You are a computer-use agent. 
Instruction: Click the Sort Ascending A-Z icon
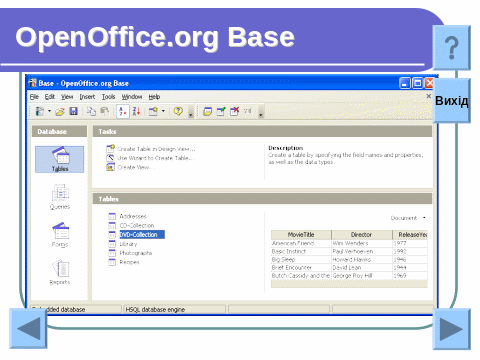(x=123, y=111)
